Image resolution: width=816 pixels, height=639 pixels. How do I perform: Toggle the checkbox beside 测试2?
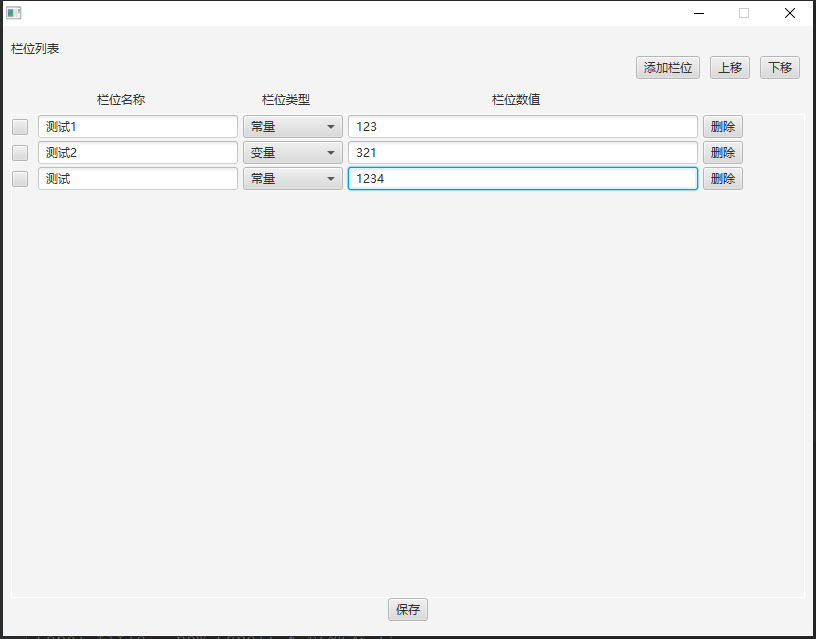pyautogui.click(x=20, y=153)
